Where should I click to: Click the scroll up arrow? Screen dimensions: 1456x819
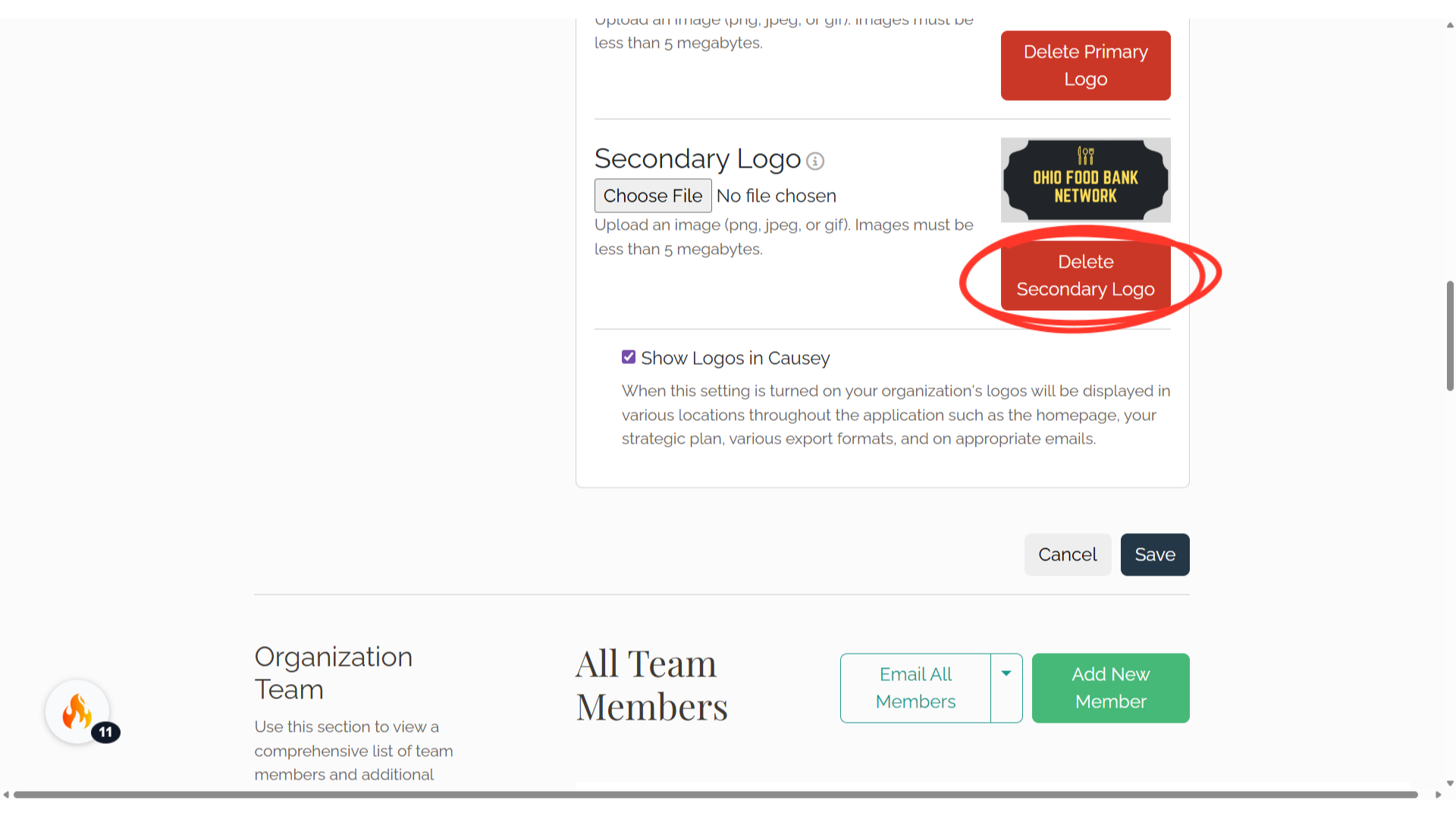(1450, 24)
